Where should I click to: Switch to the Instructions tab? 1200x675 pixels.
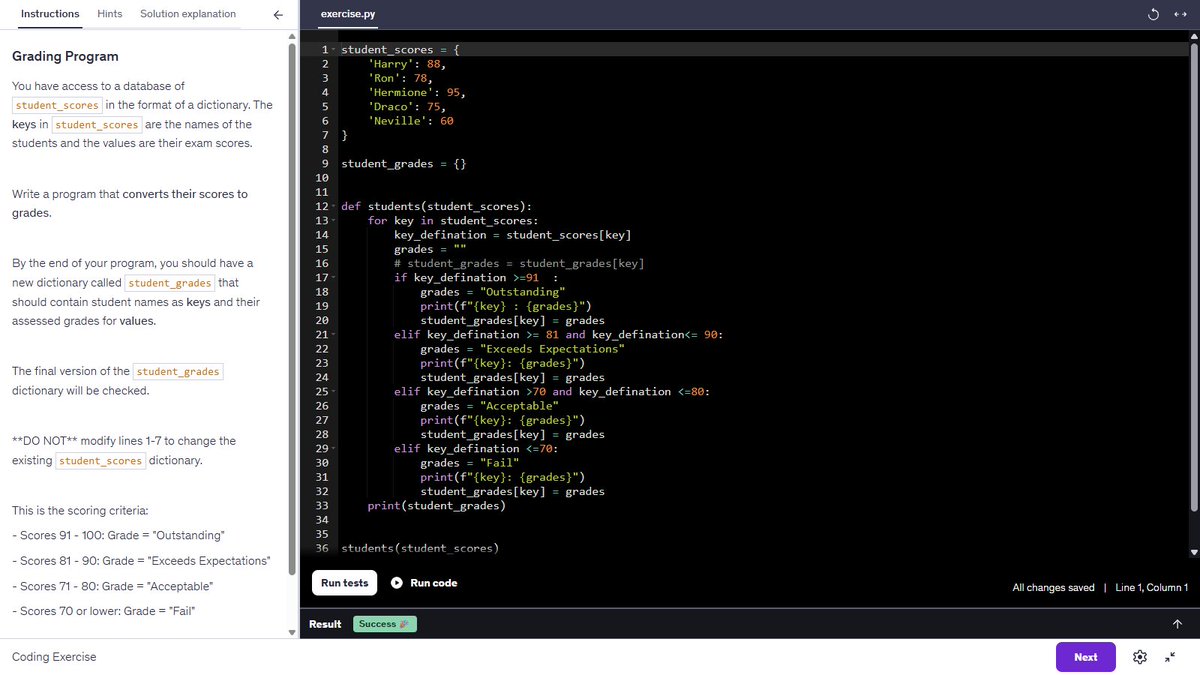[x=50, y=14]
